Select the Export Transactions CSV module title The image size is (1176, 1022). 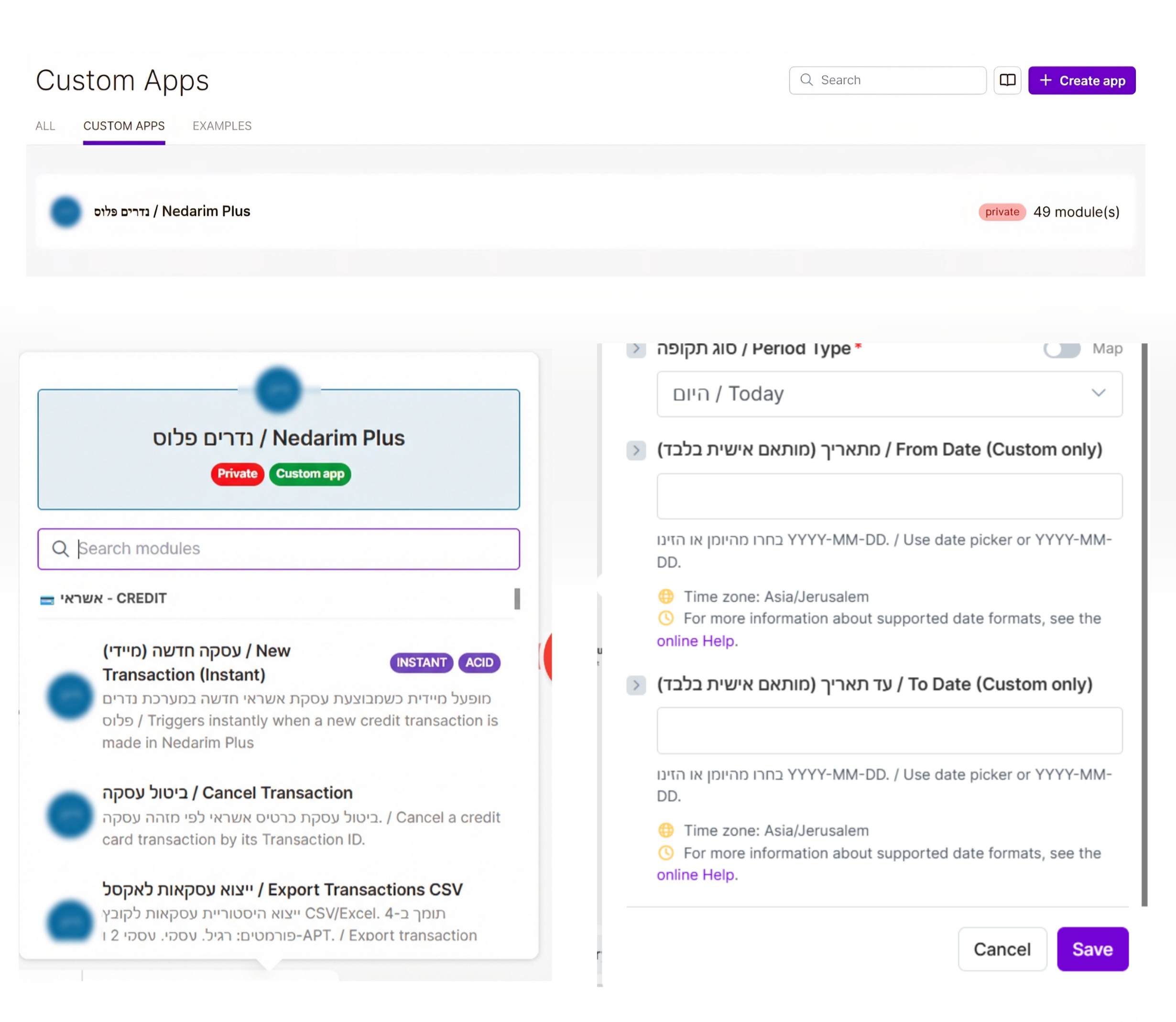283,890
